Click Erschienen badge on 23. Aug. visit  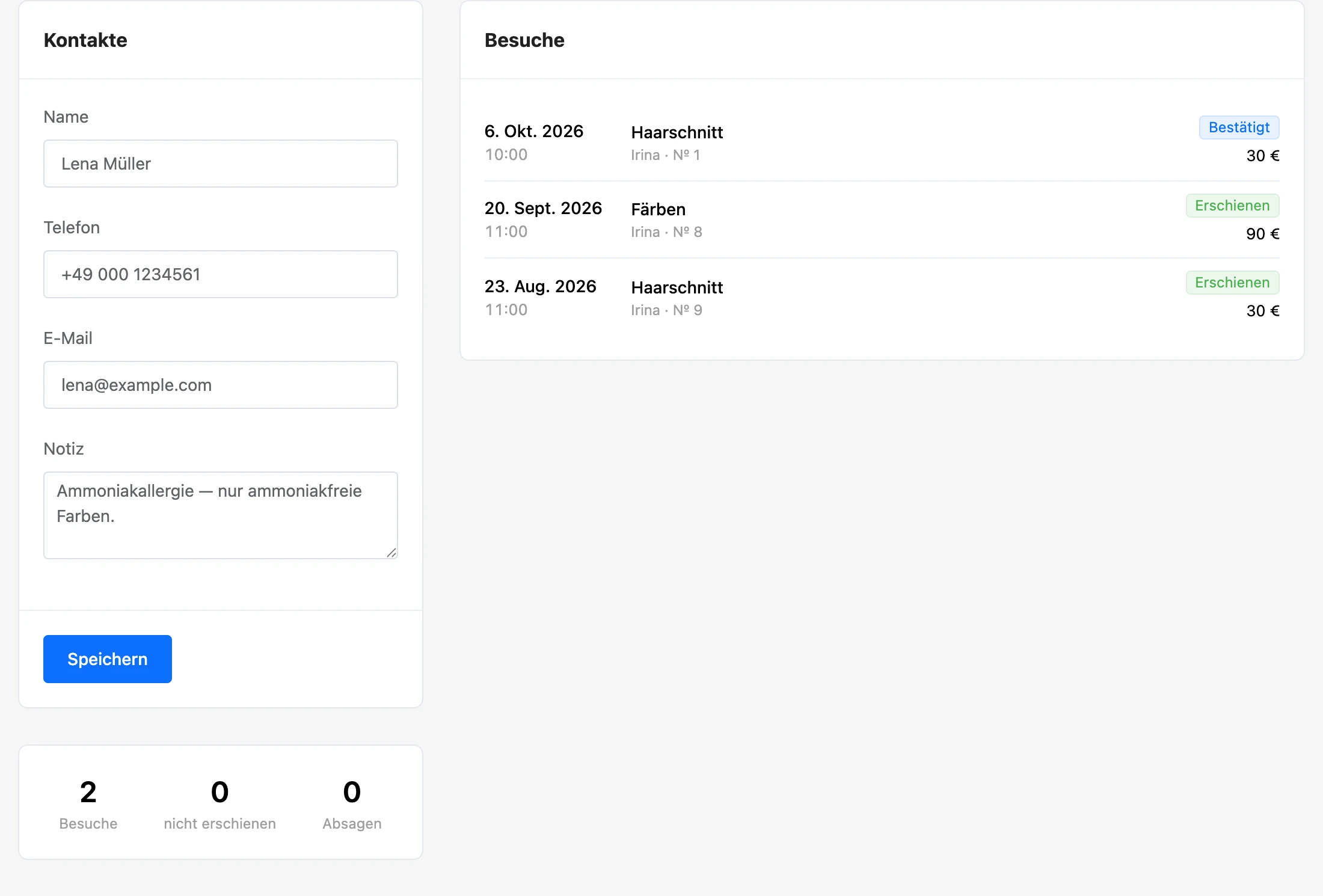1232,283
